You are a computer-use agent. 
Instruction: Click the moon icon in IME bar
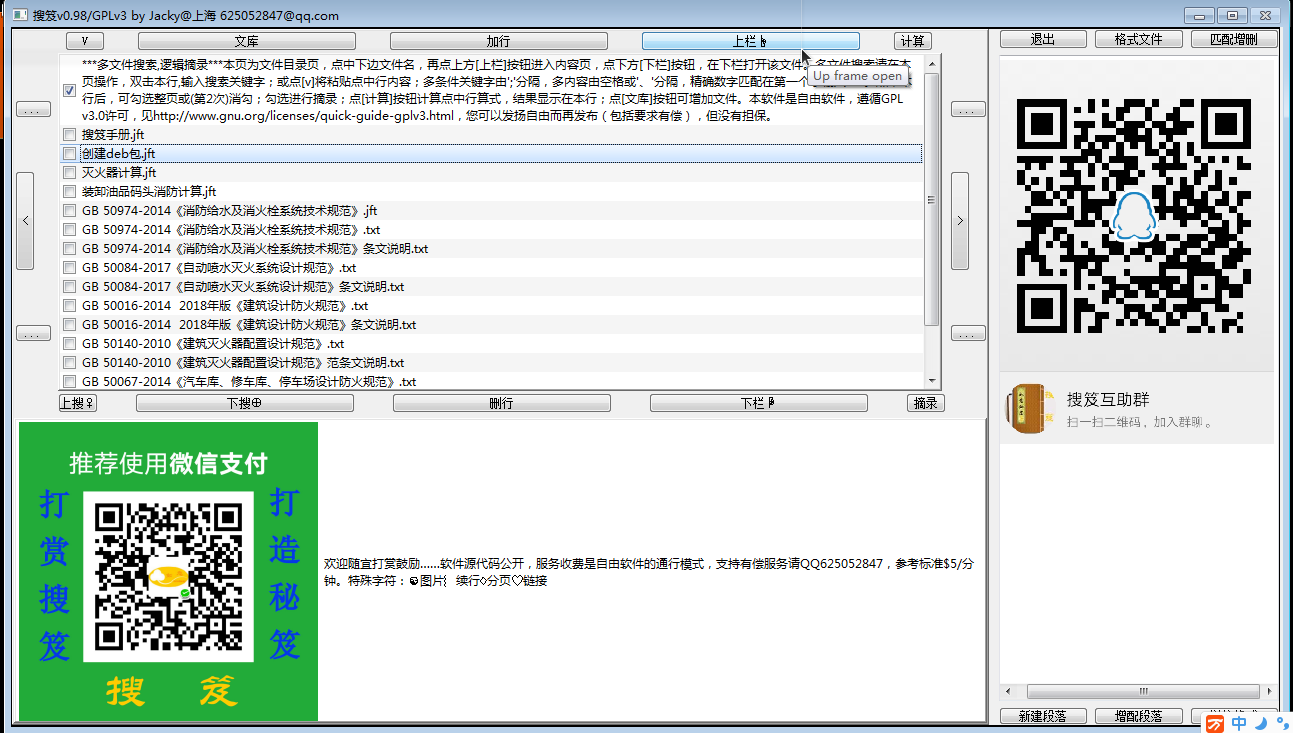(x=1260, y=723)
